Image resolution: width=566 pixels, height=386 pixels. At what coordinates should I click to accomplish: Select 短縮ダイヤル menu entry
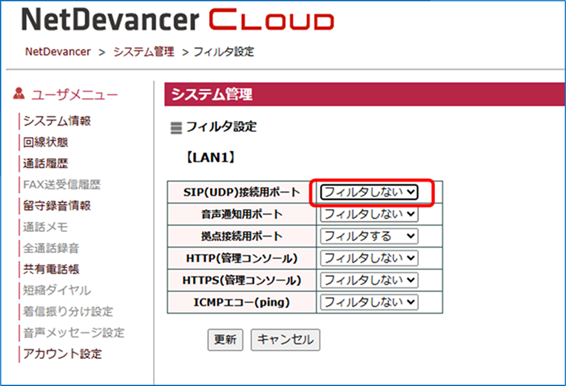point(57,290)
